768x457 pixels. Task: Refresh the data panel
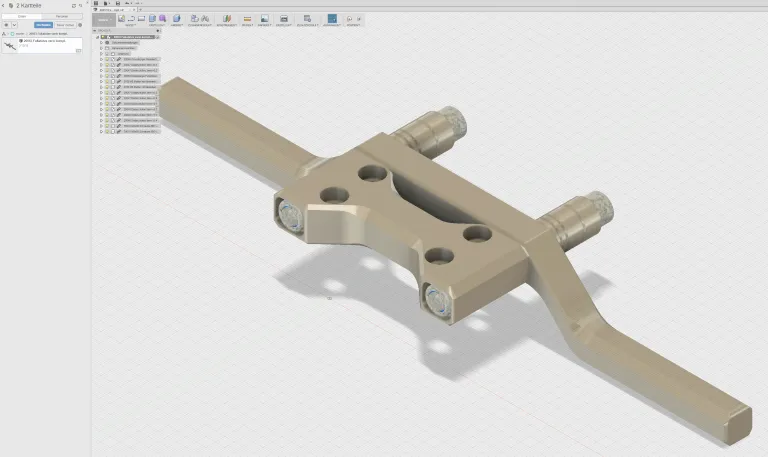click(74, 6)
